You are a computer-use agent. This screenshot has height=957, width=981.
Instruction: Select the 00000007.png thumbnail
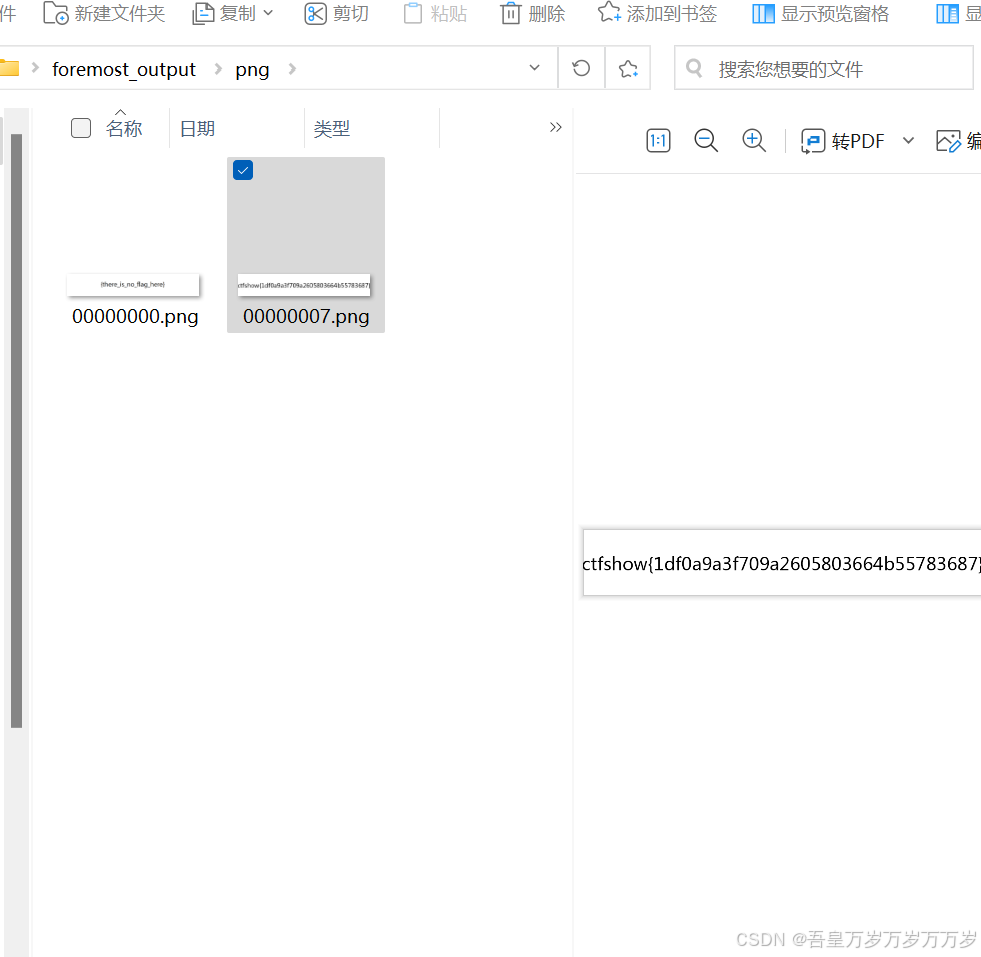click(304, 285)
